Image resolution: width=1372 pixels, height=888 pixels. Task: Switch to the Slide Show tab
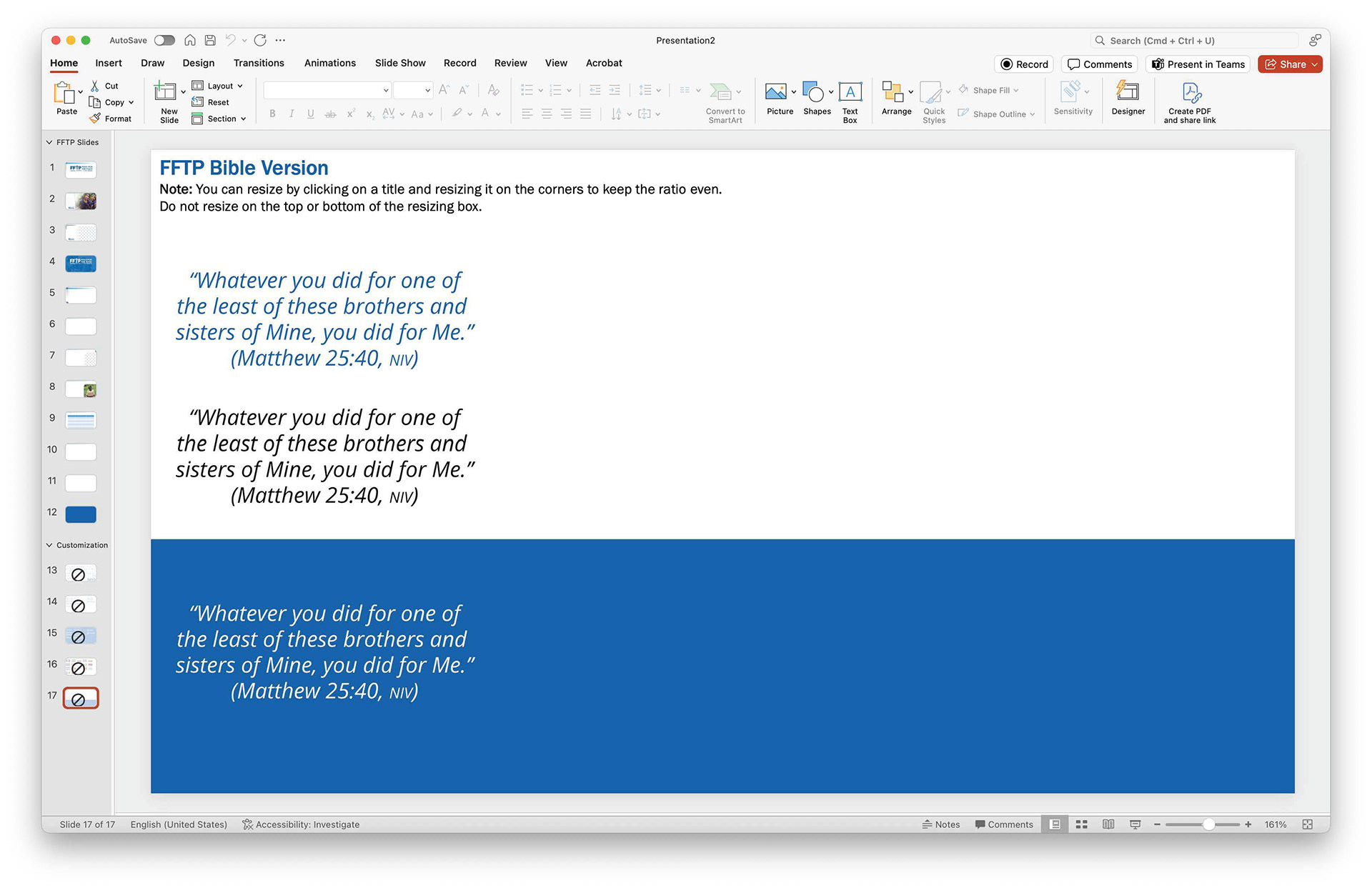coord(400,63)
